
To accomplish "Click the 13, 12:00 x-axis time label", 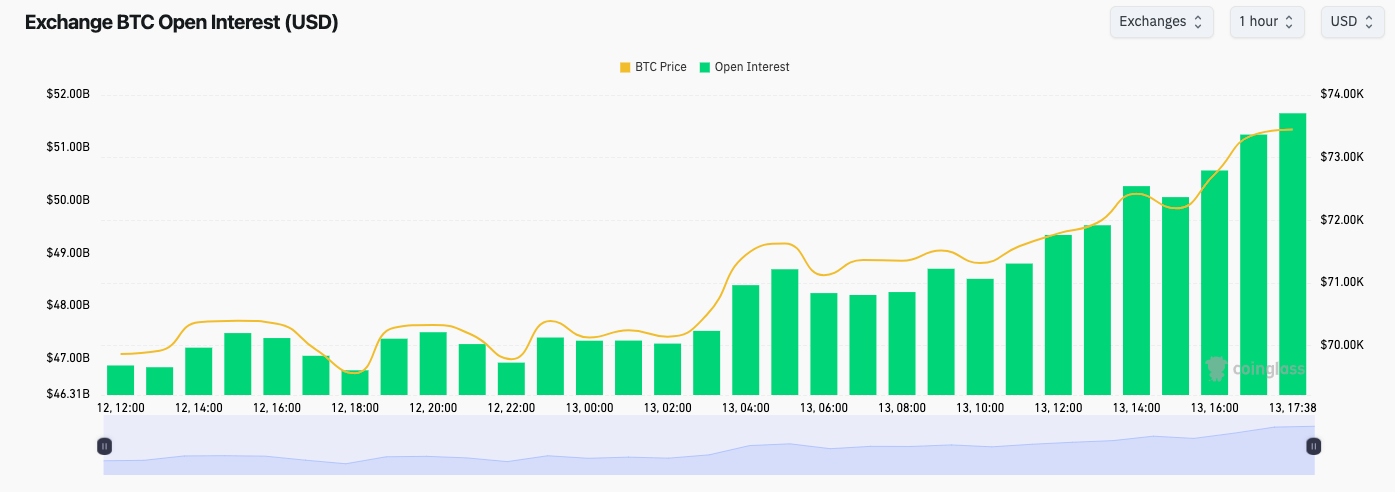I will [x=1058, y=408].
